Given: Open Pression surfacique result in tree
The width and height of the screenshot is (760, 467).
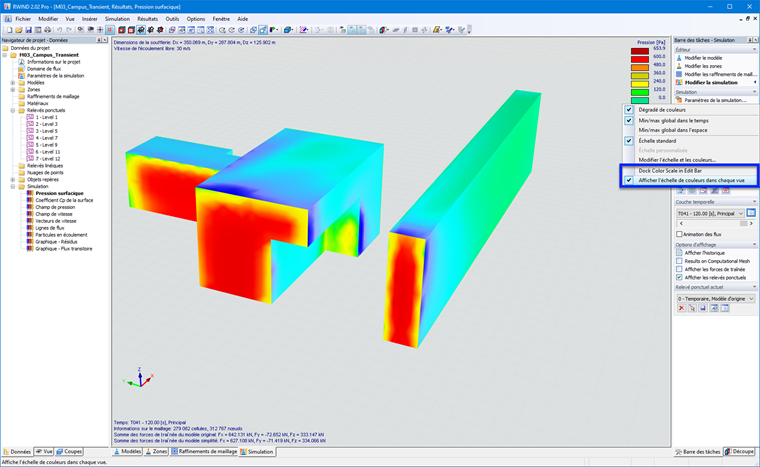Looking at the screenshot, I should pos(59,193).
